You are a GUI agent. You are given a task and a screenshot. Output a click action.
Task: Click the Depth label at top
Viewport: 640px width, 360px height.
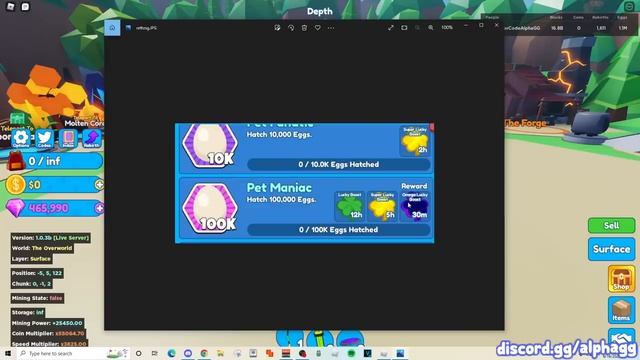point(320,11)
